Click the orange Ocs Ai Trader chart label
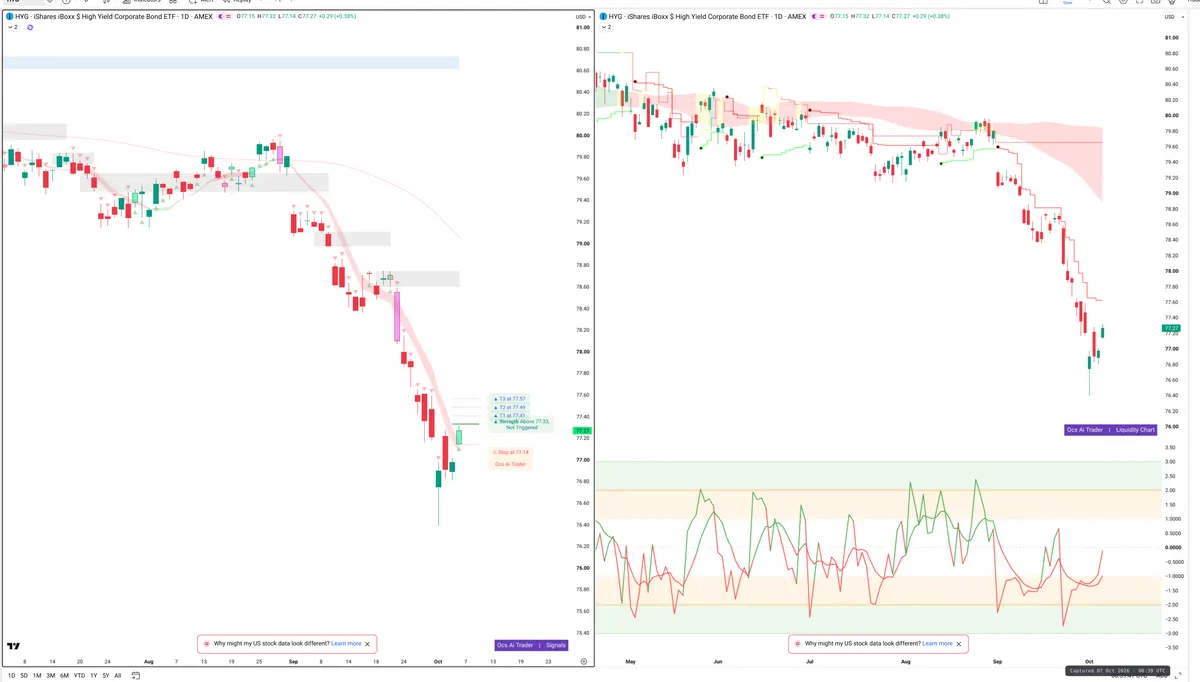 [510, 464]
